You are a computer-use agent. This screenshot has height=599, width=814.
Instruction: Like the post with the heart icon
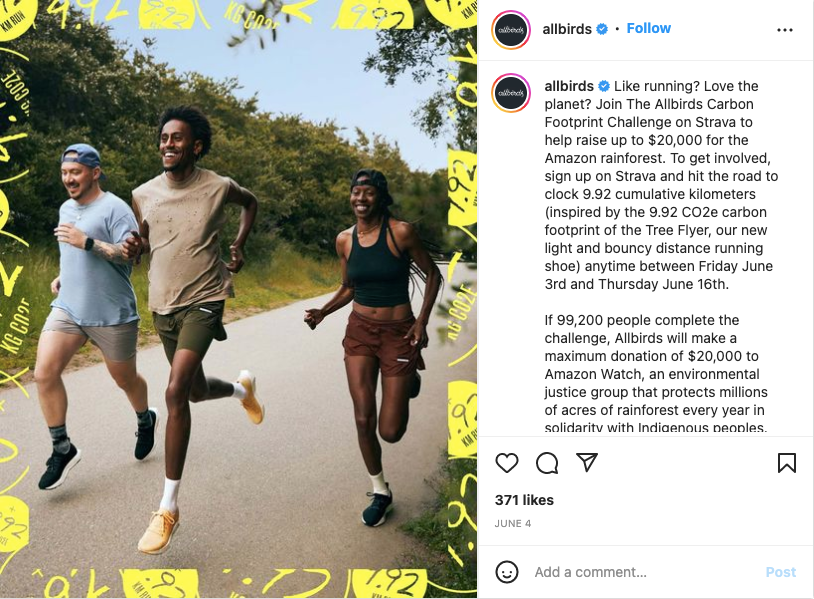click(x=507, y=462)
